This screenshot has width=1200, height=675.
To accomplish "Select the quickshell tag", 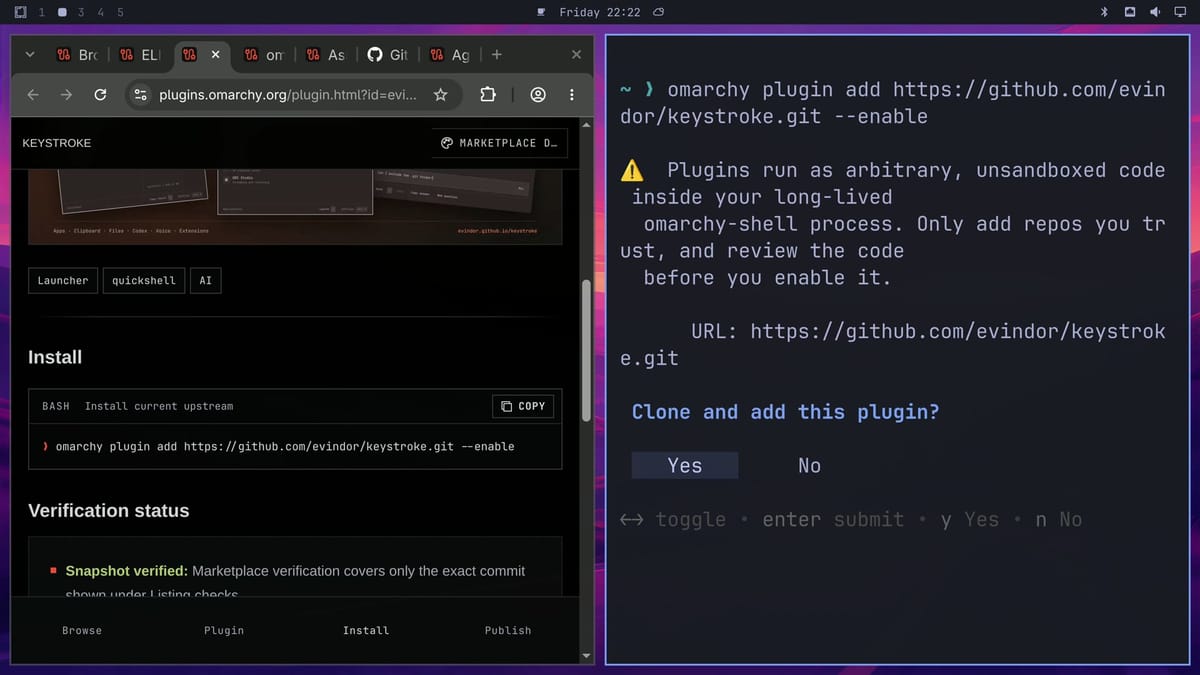I will (143, 281).
